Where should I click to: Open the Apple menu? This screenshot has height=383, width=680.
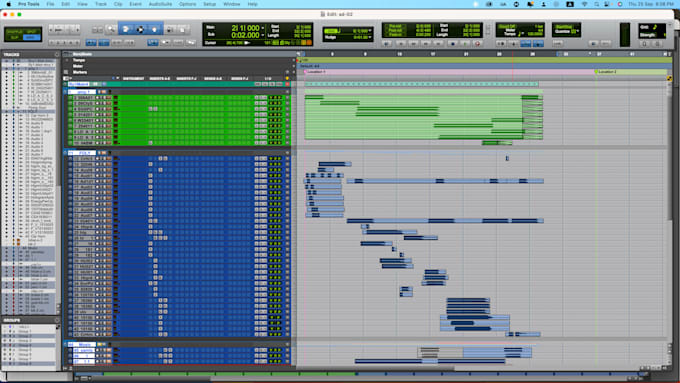[8, 4]
